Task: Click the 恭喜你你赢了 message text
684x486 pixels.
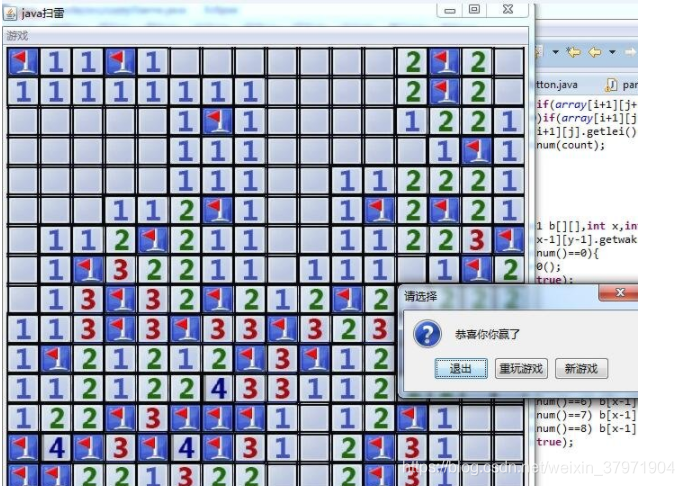Action: point(487,335)
